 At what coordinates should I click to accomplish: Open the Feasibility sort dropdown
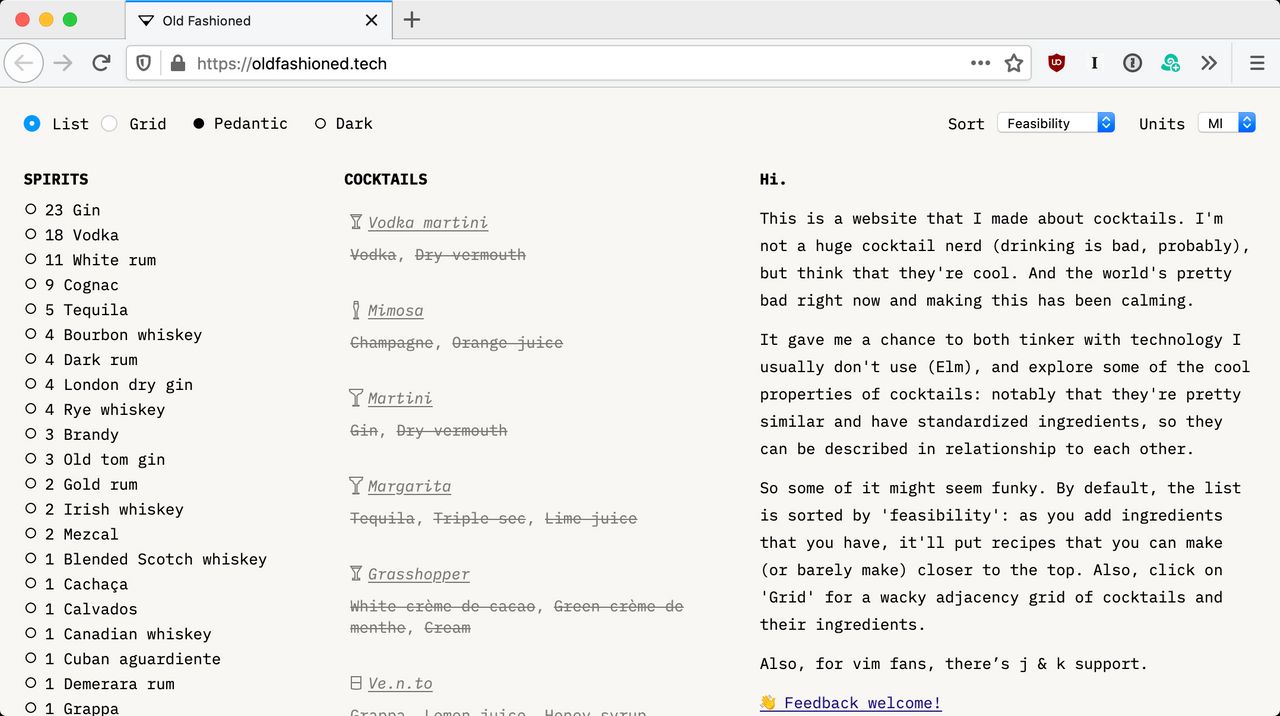tap(1056, 122)
